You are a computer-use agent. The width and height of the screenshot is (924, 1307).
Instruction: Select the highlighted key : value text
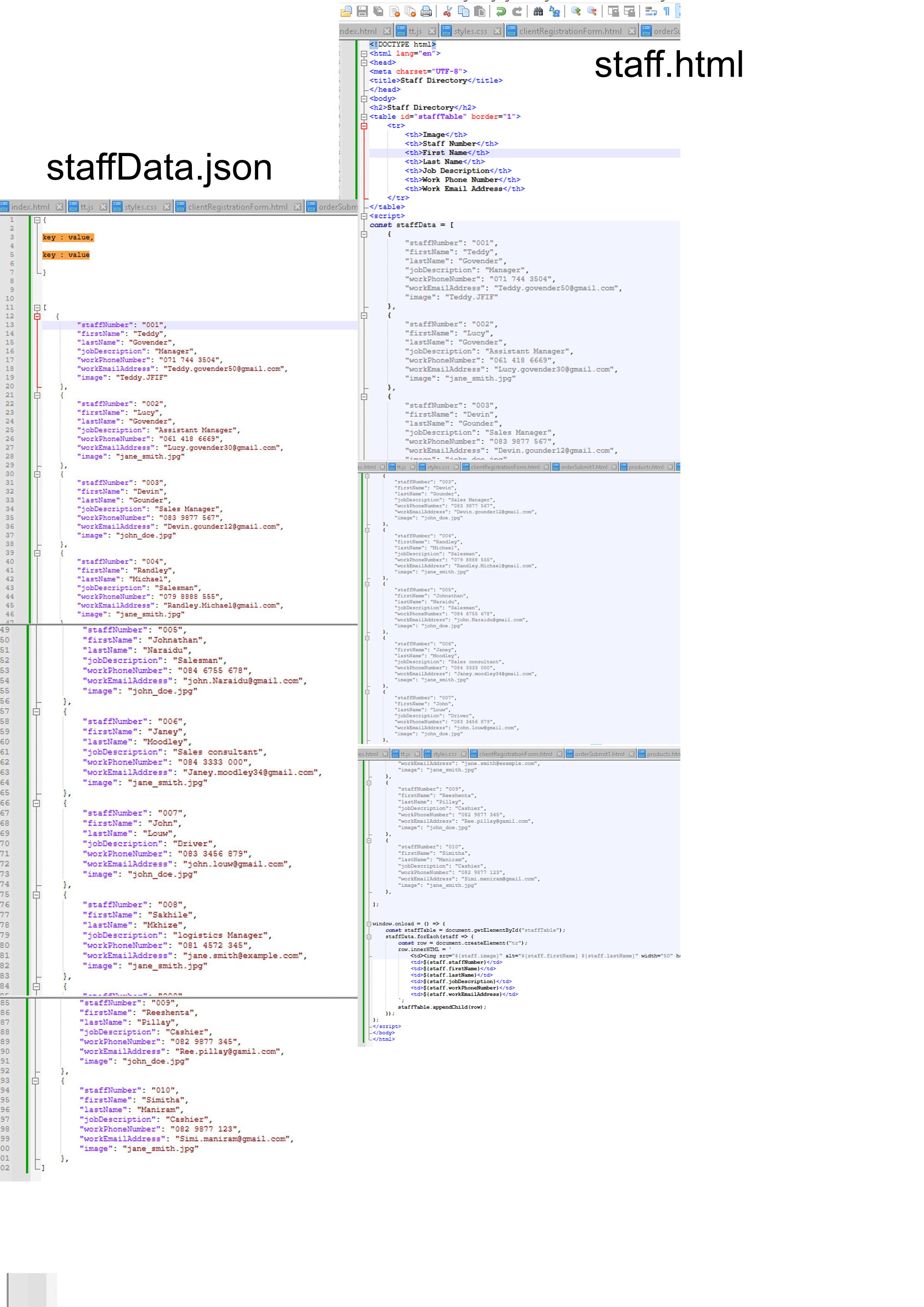click(69, 237)
